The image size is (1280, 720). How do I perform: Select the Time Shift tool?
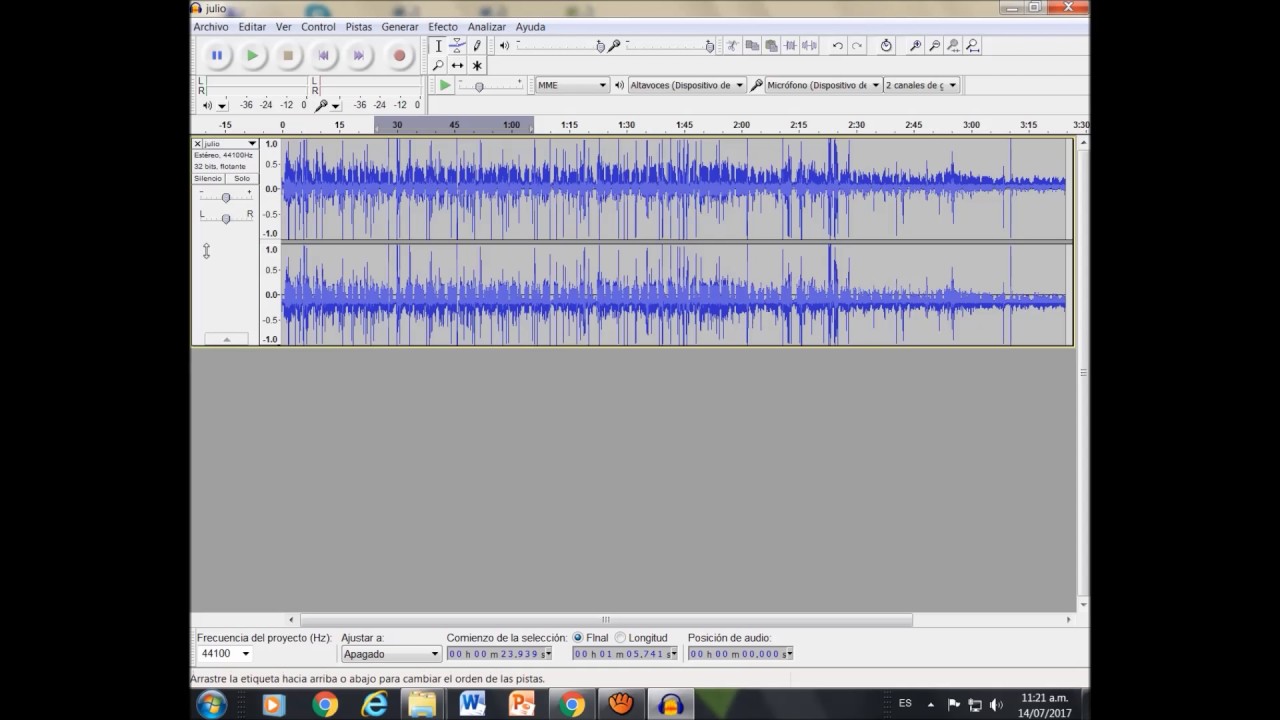[457, 65]
